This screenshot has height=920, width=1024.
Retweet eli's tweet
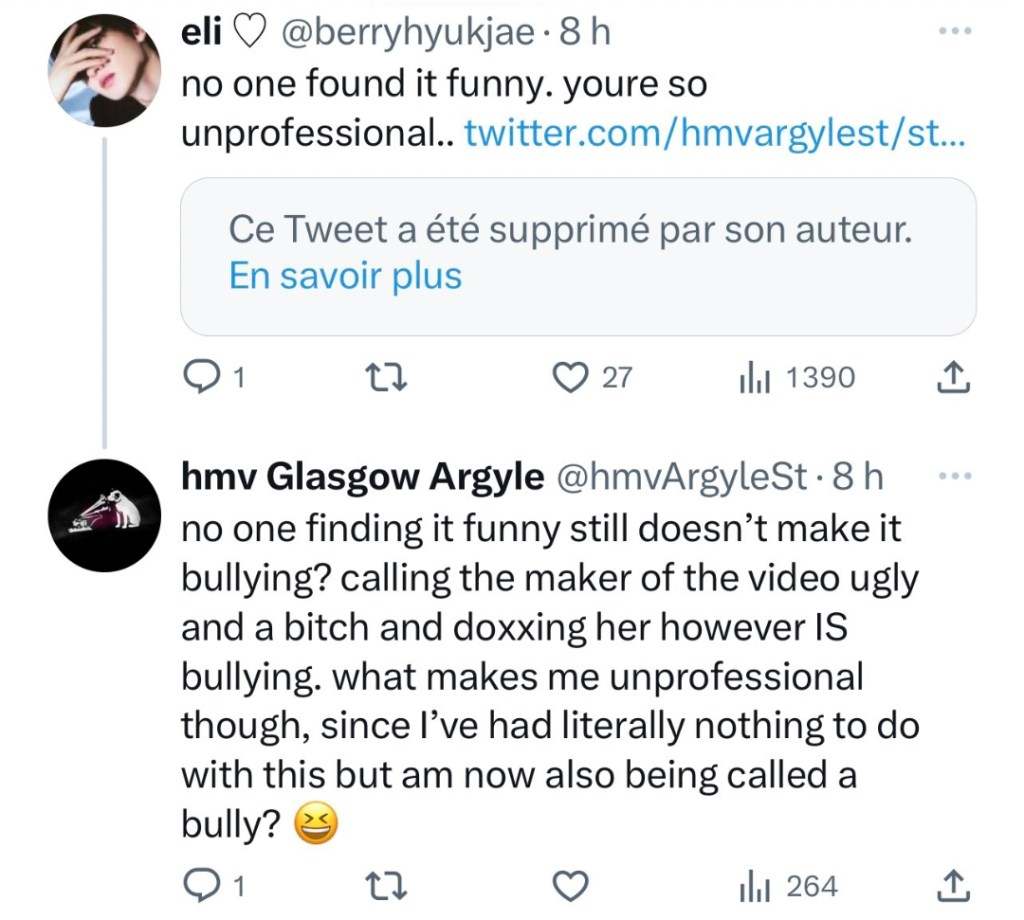point(385,377)
